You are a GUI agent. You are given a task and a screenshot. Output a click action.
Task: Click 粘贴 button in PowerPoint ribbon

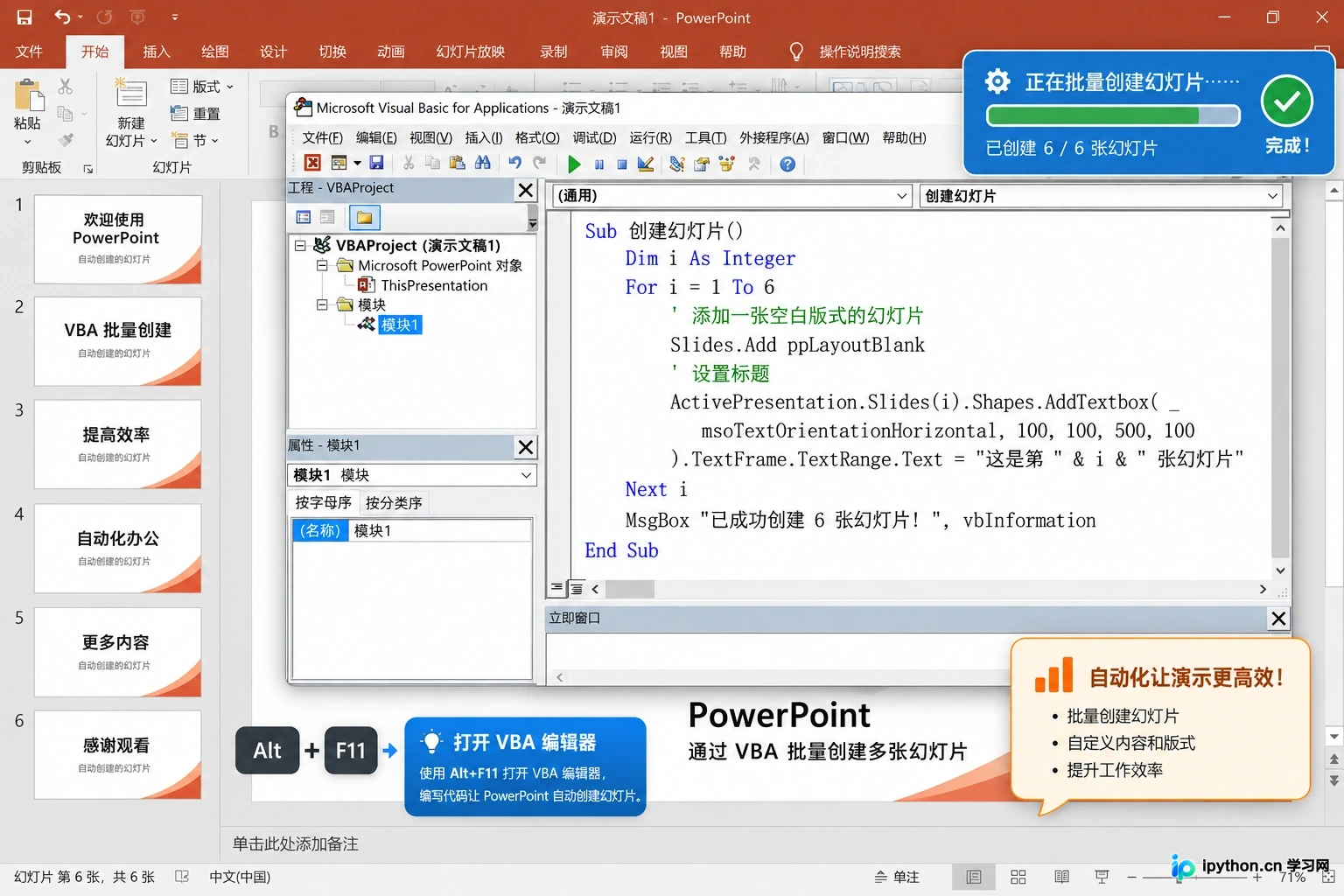point(27,112)
